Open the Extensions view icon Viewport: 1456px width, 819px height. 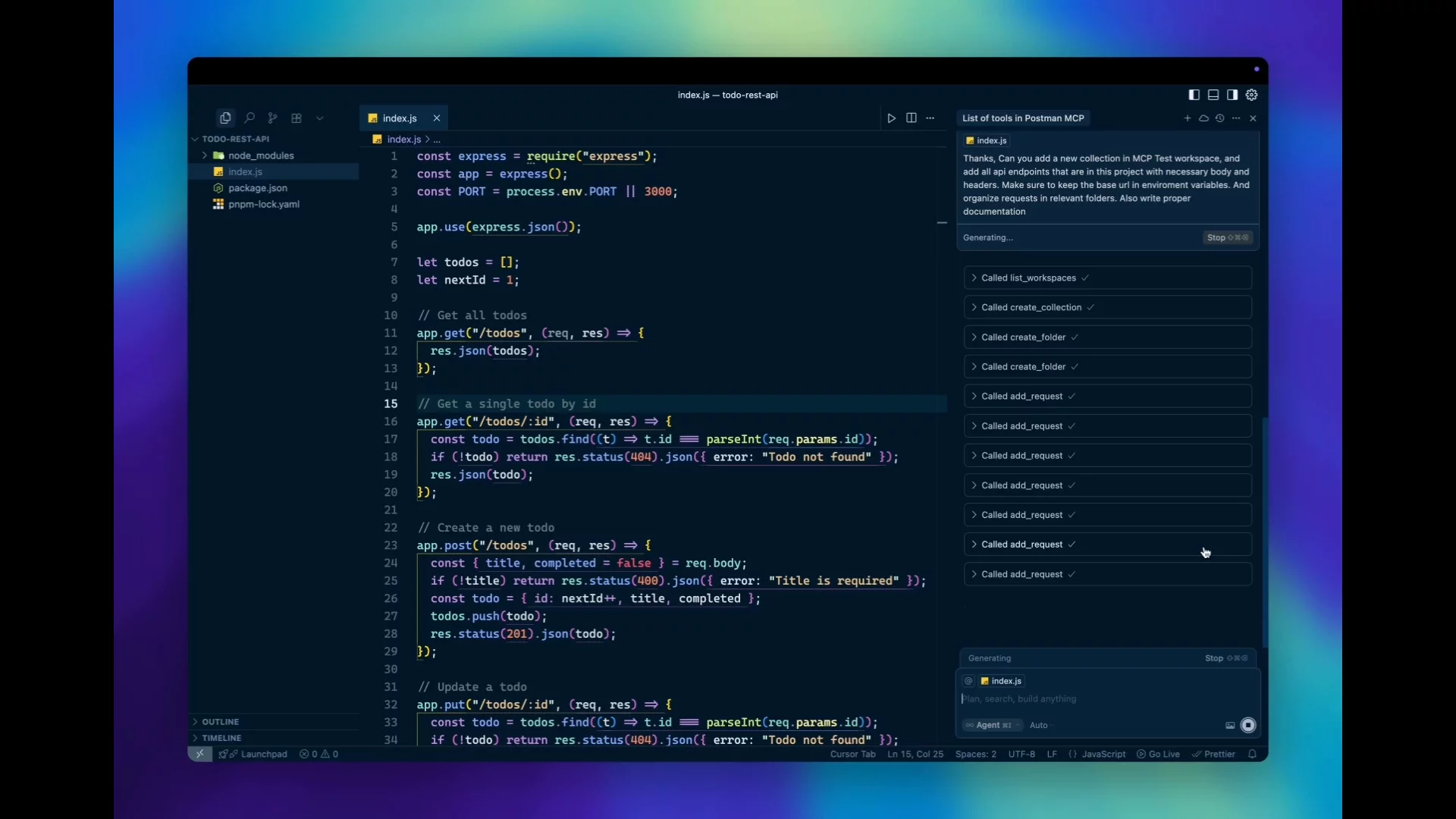pos(297,118)
